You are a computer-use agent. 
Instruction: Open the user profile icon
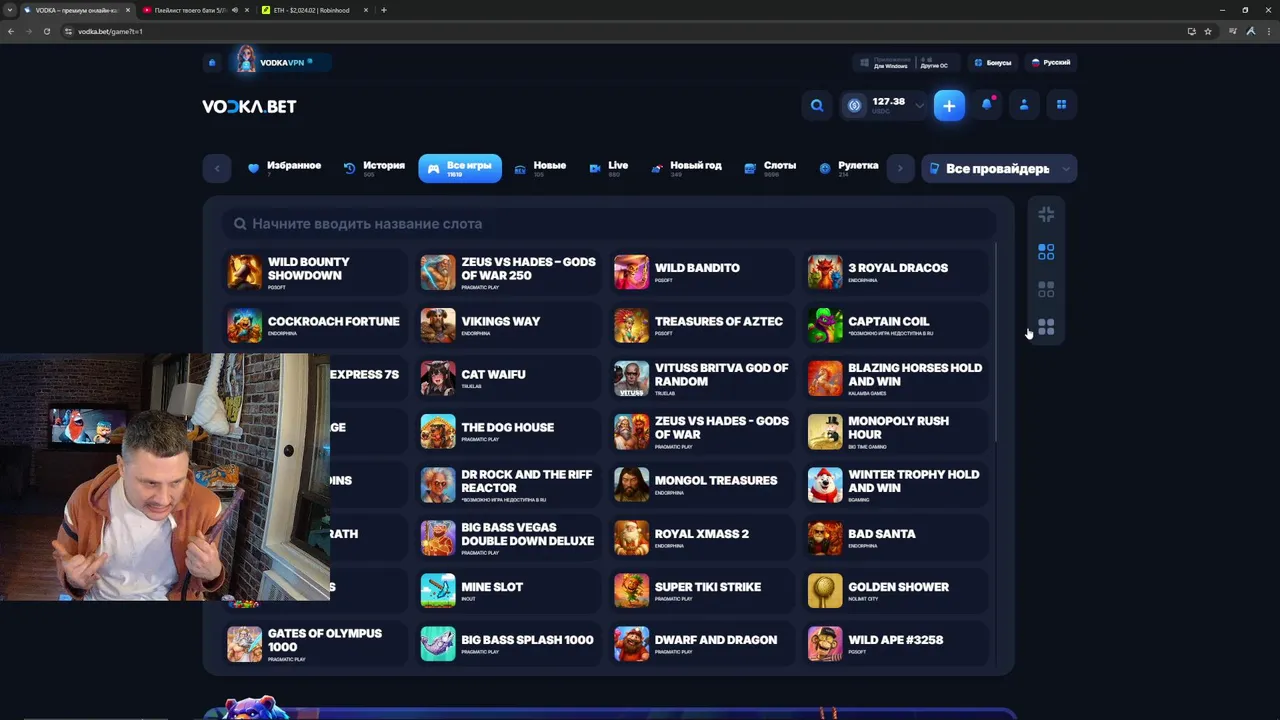coord(1024,105)
